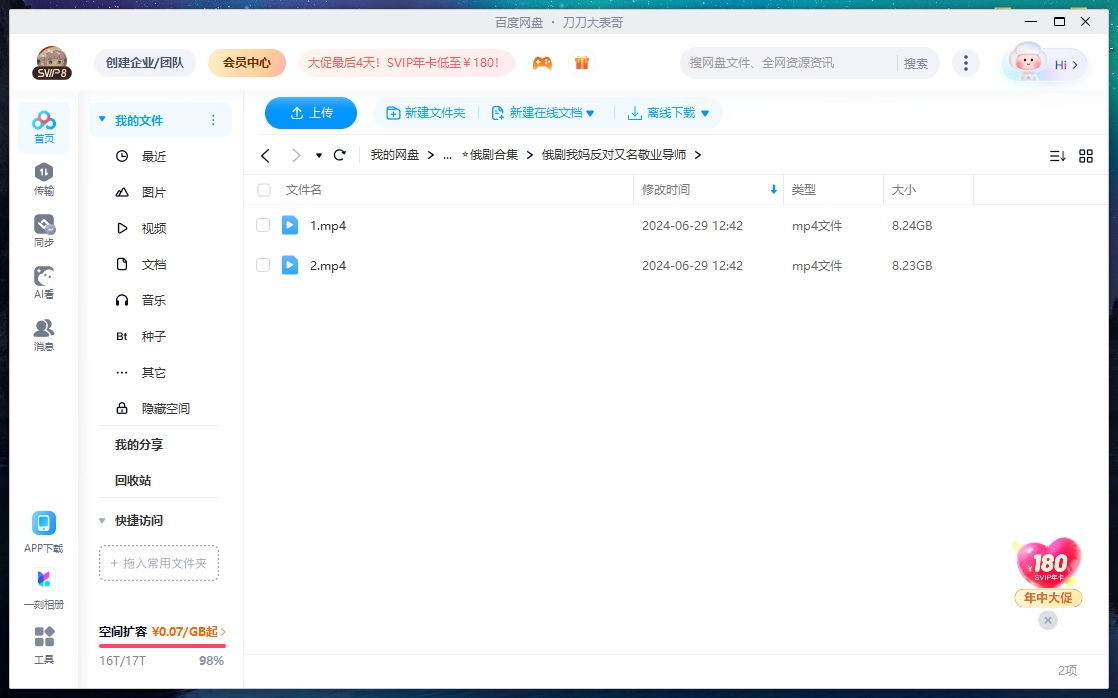This screenshot has height=698, width=1118.
Task: Open 回收站 in sidebar
Action: 133,481
